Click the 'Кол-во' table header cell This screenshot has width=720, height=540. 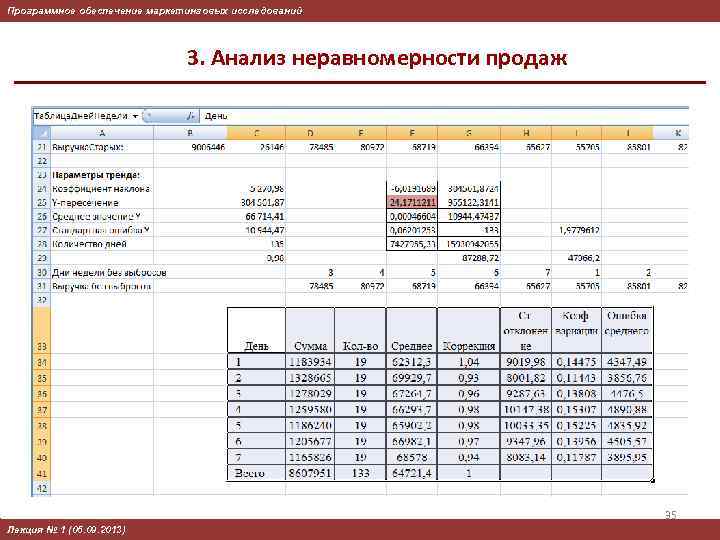pos(360,330)
